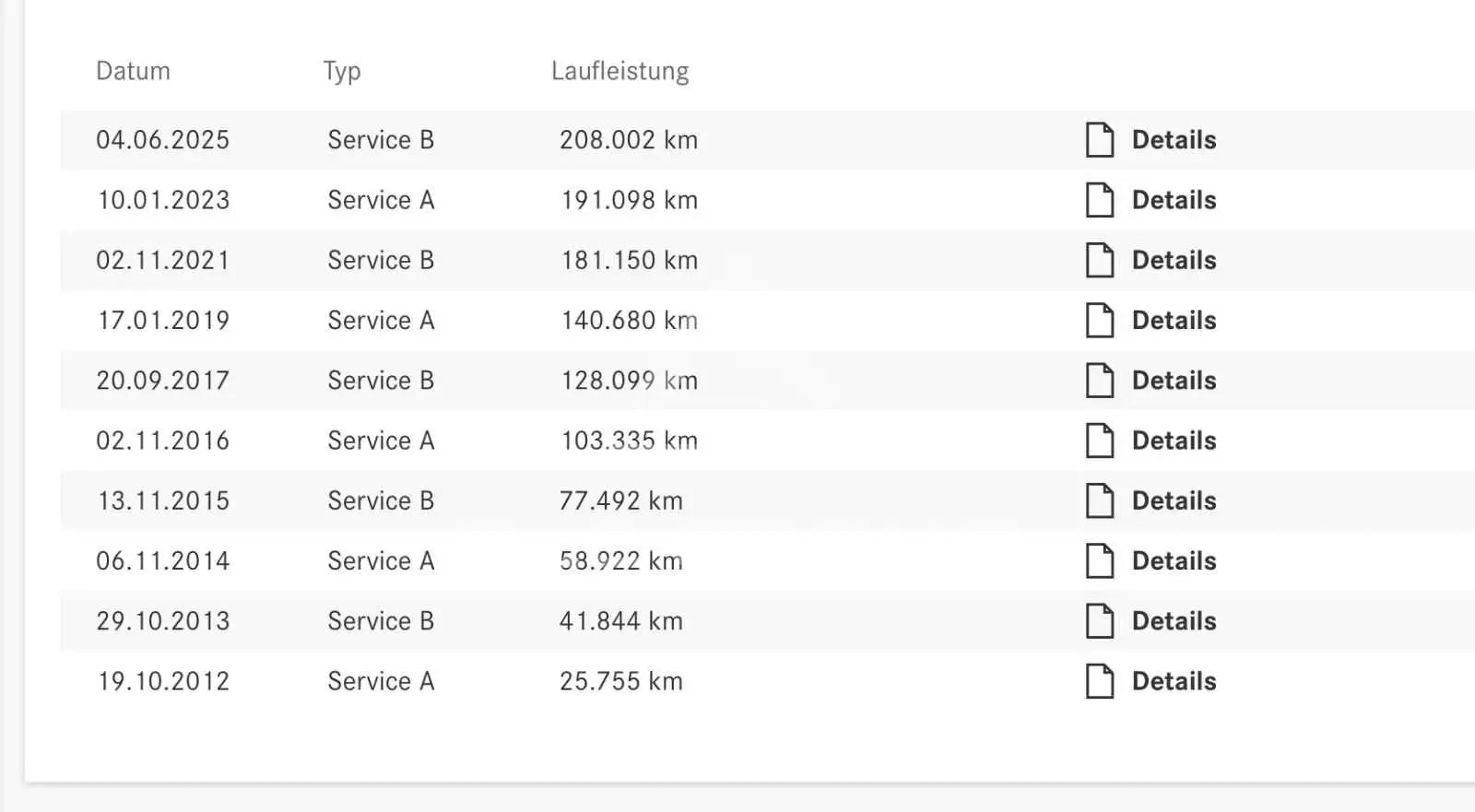Click document icon for 19.10.2012 entry
Screen dimensions: 1475x812
pyautogui.click(x=1100, y=681)
